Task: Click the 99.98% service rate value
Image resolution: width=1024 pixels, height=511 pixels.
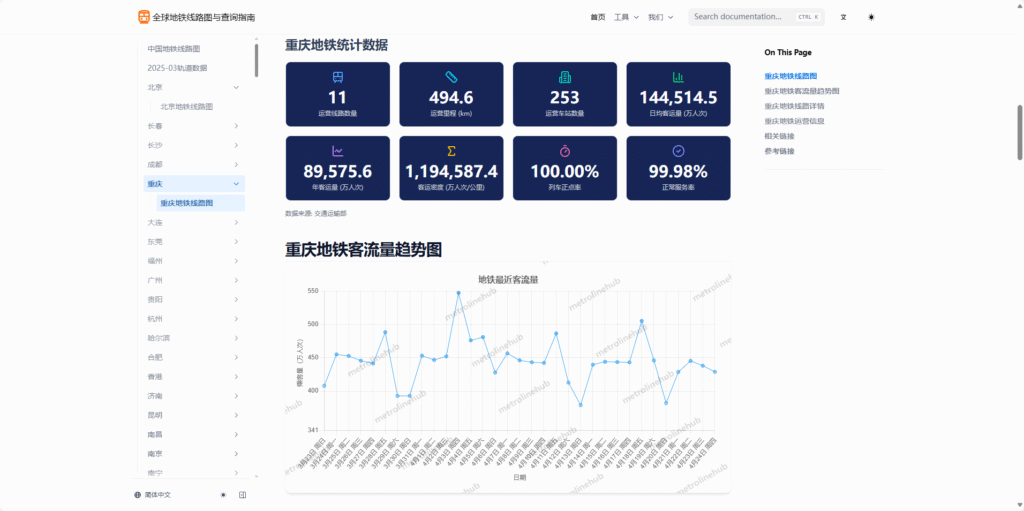Action: (679, 172)
